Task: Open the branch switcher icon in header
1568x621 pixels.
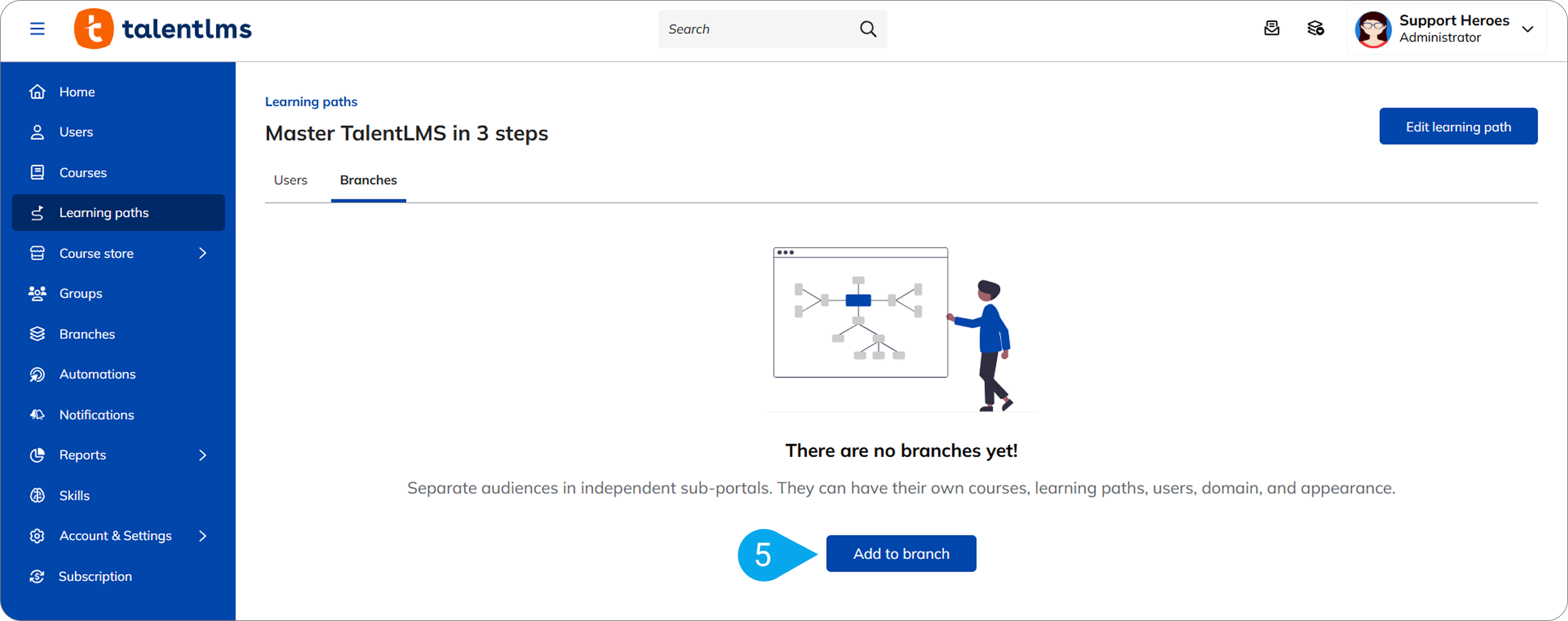Action: [1315, 29]
